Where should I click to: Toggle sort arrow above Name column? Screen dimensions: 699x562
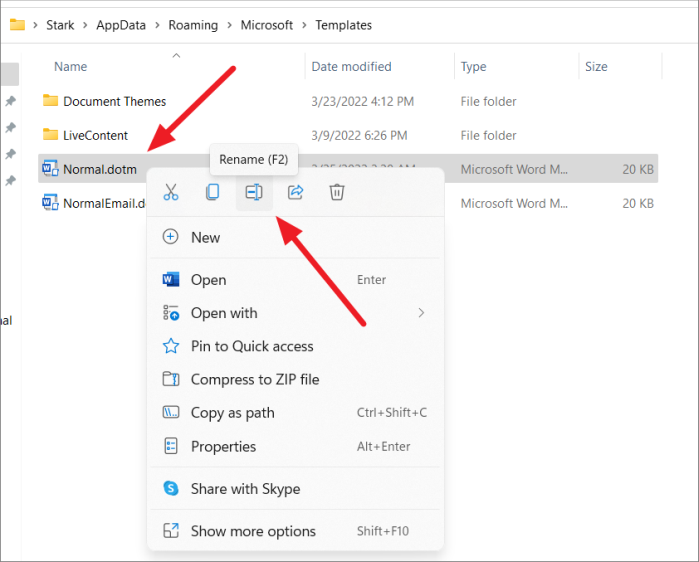pyautogui.click(x=176, y=55)
